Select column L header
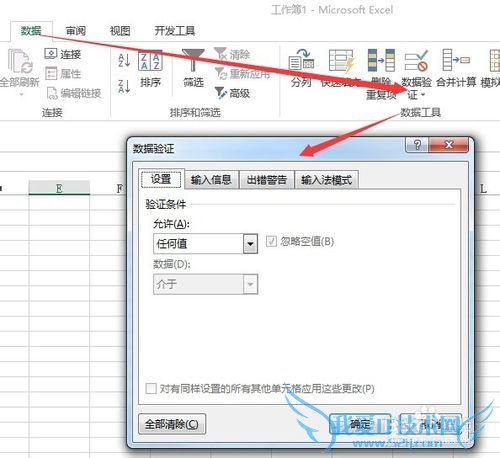 (x=483, y=189)
